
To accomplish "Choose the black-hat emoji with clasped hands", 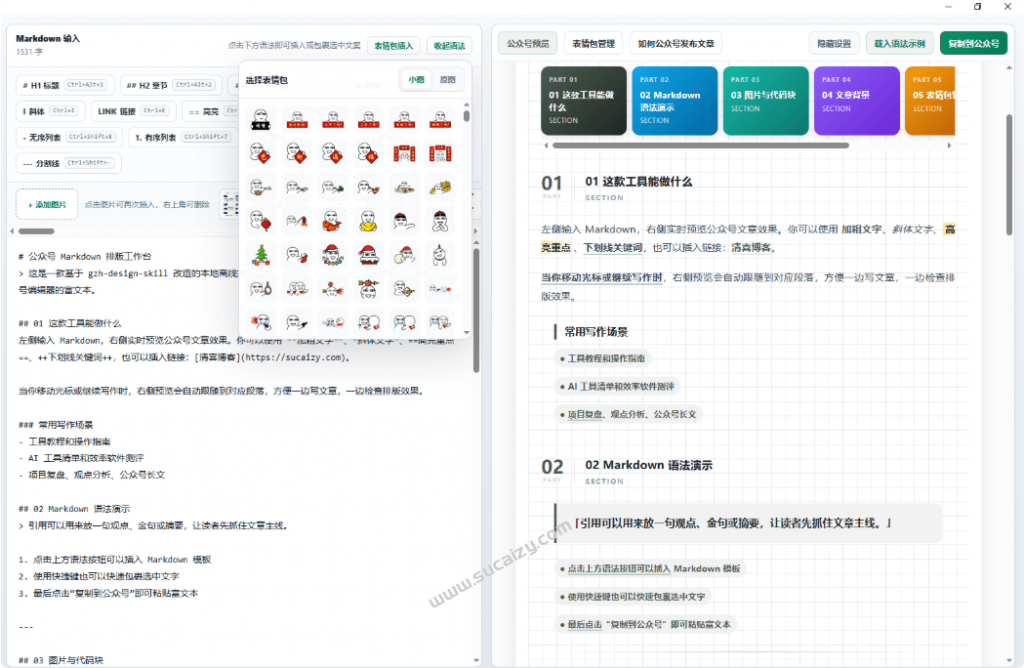I will pyautogui.click(x=440, y=221).
